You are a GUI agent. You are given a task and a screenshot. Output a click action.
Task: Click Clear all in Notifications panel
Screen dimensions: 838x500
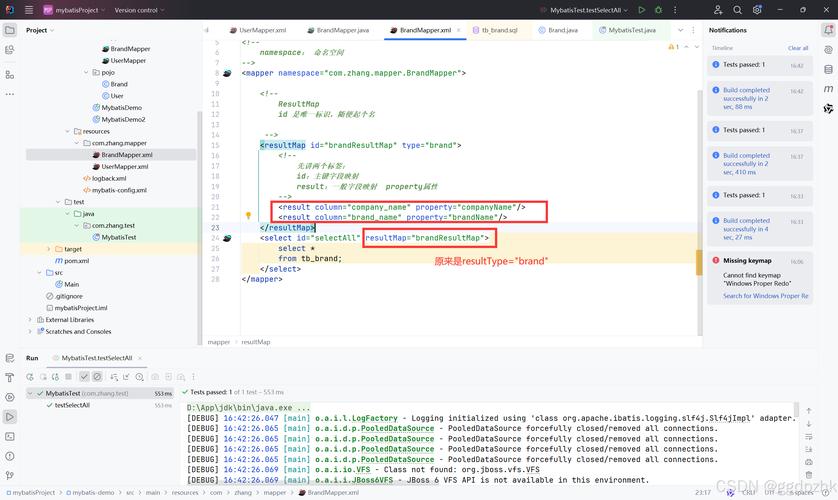[797, 48]
